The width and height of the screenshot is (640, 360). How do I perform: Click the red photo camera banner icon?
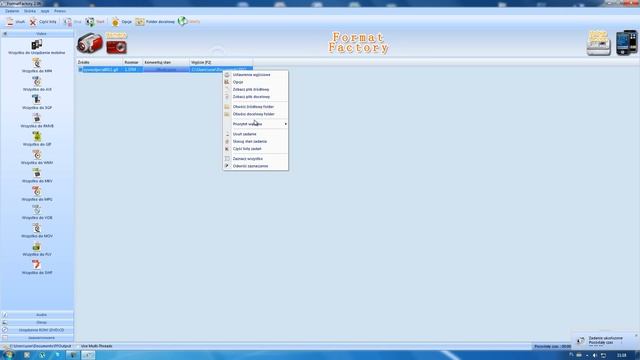coord(116,47)
